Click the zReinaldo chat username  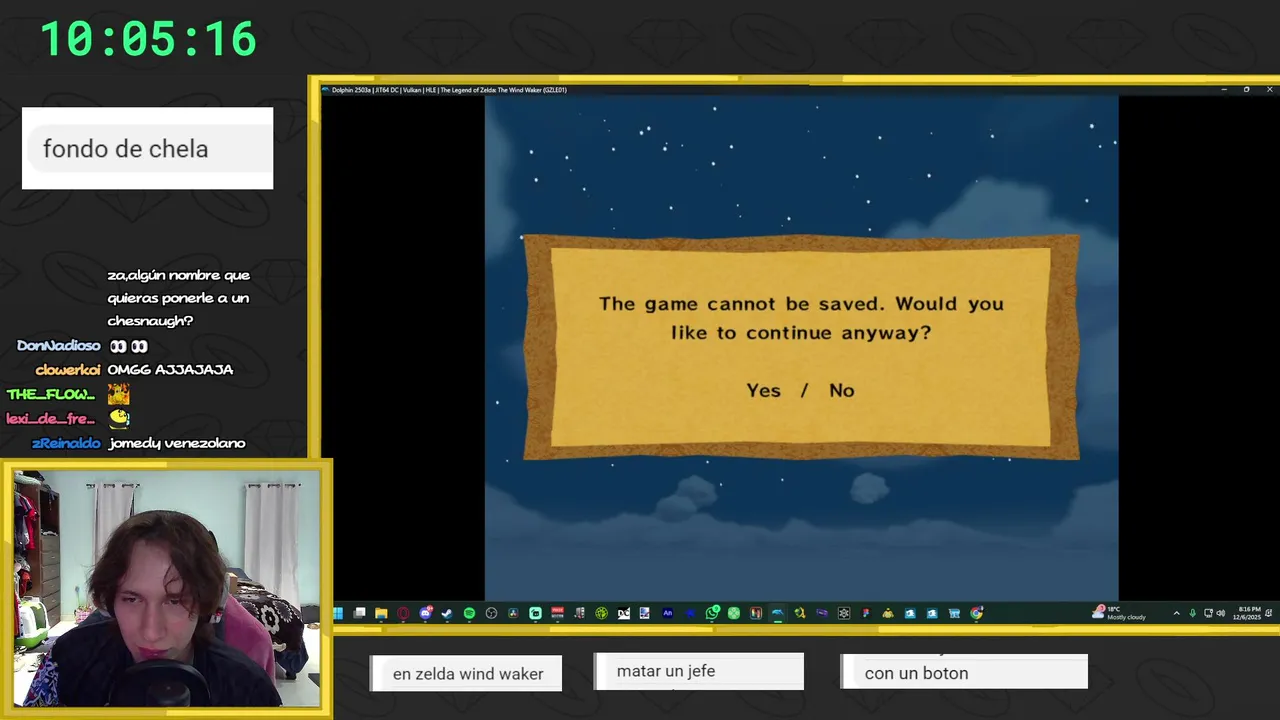pos(66,443)
